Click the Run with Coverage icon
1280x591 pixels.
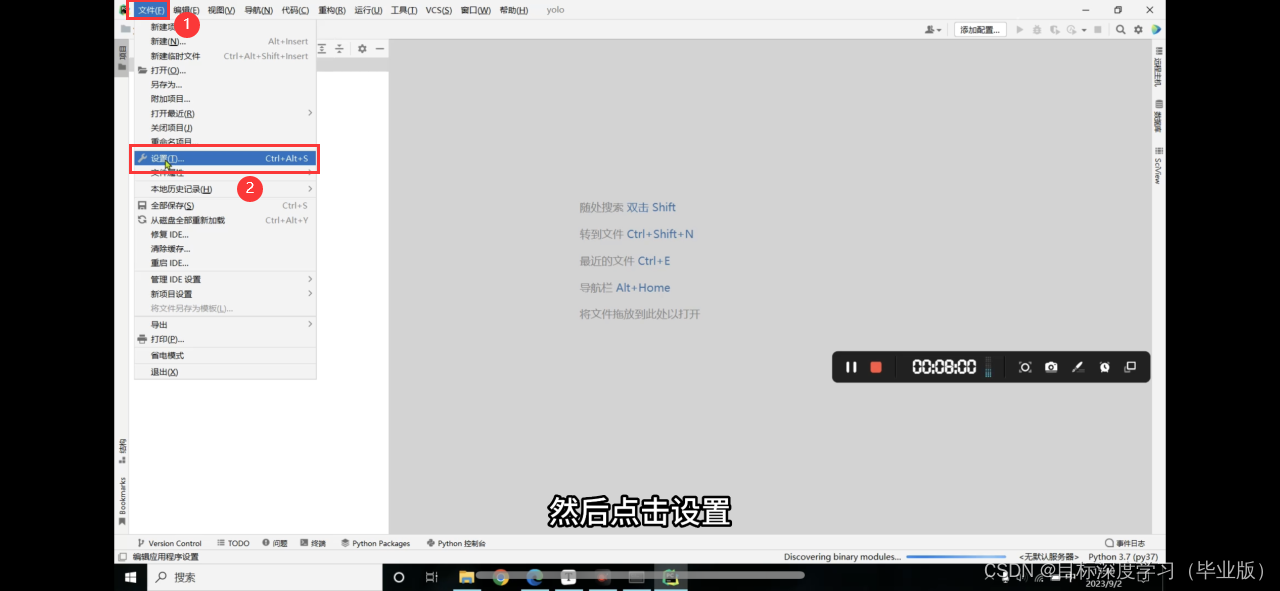pyautogui.click(x=1055, y=30)
